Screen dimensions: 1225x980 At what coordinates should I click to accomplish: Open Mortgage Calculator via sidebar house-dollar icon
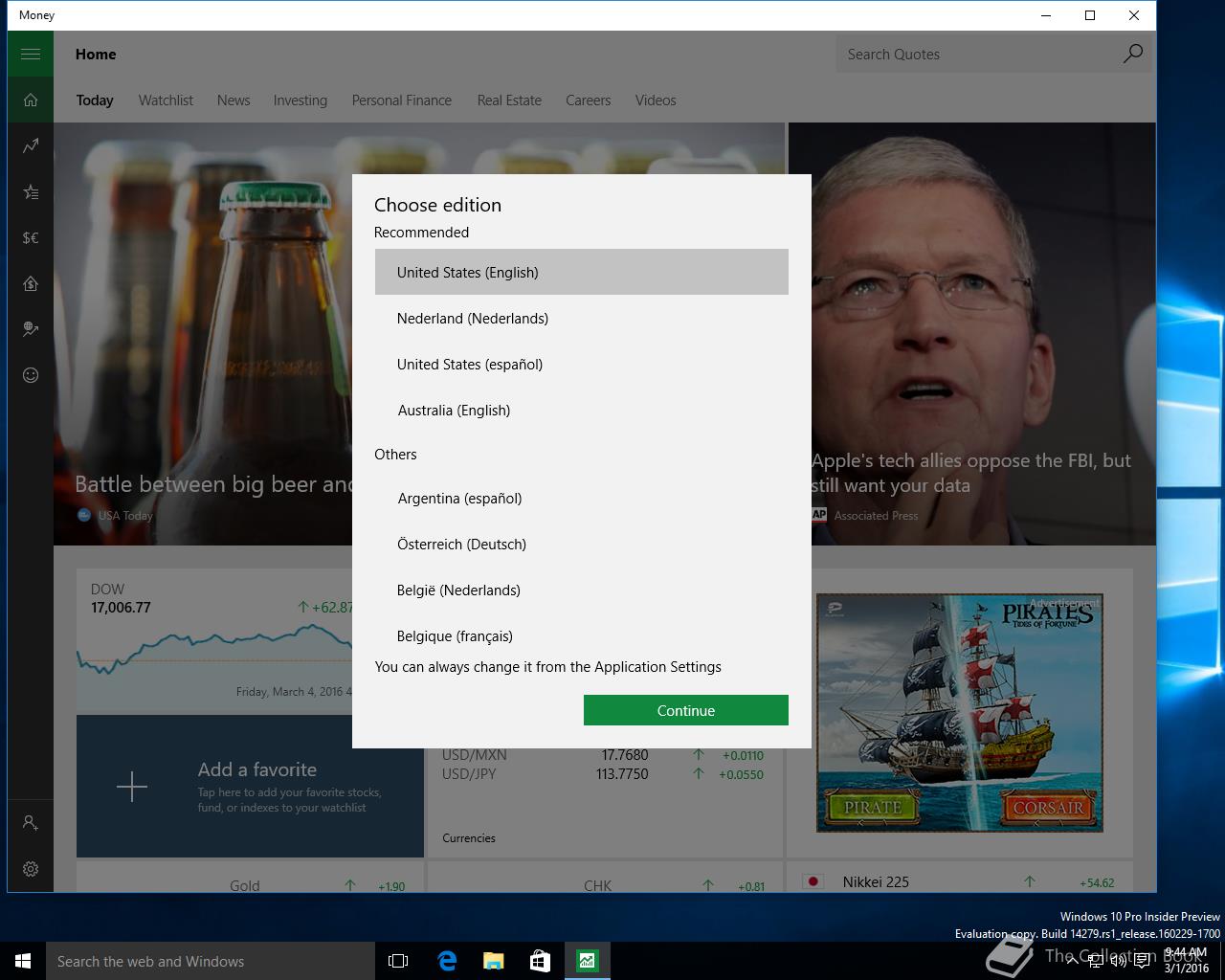tap(31, 283)
